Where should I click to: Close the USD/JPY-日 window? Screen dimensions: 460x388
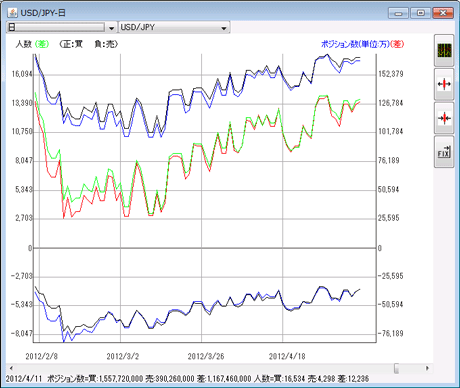(x=443, y=13)
